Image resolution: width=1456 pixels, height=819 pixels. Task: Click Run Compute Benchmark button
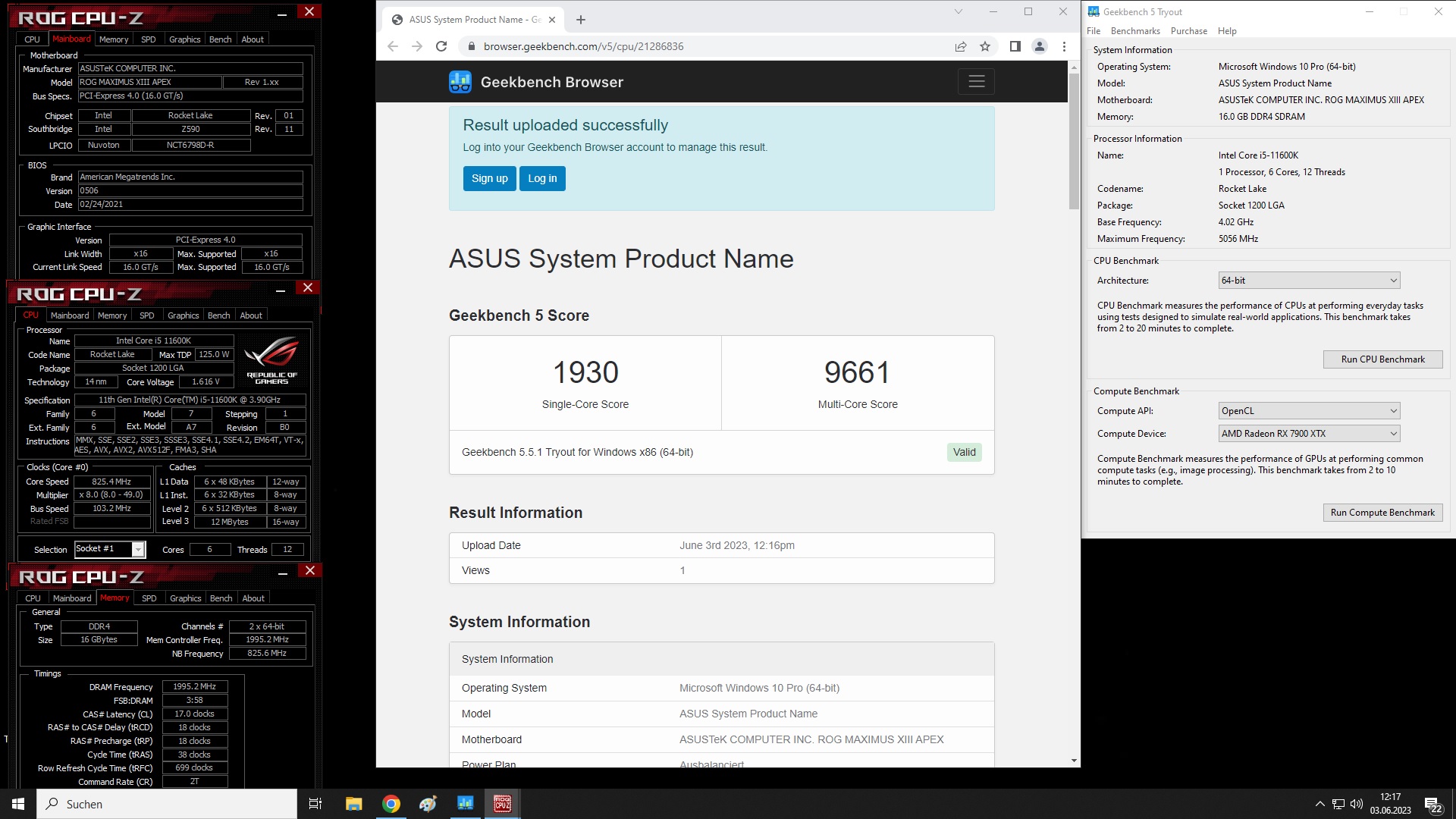tap(1382, 513)
